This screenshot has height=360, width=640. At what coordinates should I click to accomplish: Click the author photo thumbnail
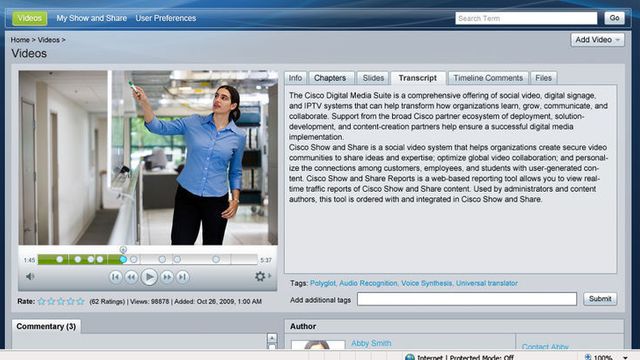318,345
